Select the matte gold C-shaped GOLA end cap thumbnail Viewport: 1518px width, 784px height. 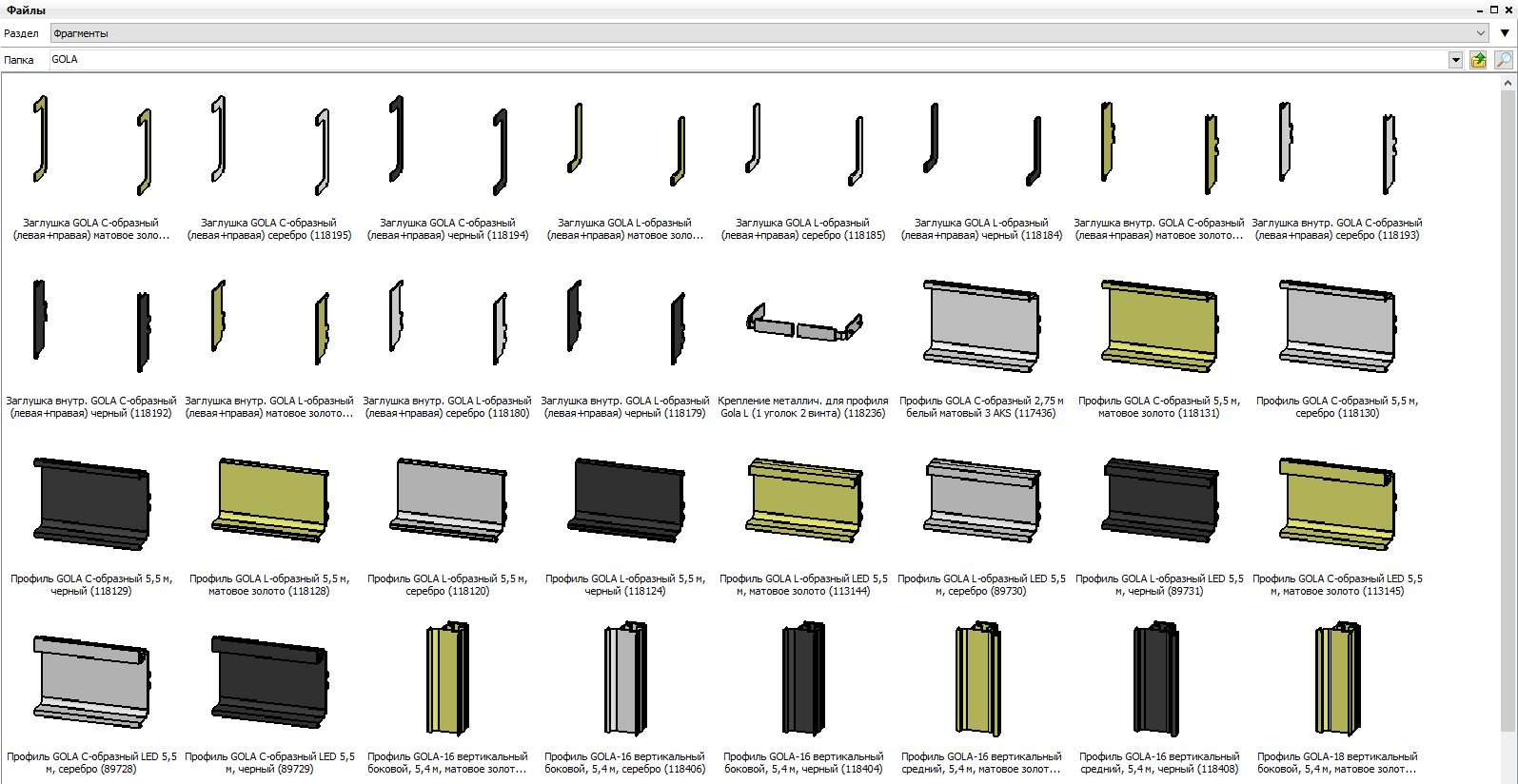tap(91, 146)
